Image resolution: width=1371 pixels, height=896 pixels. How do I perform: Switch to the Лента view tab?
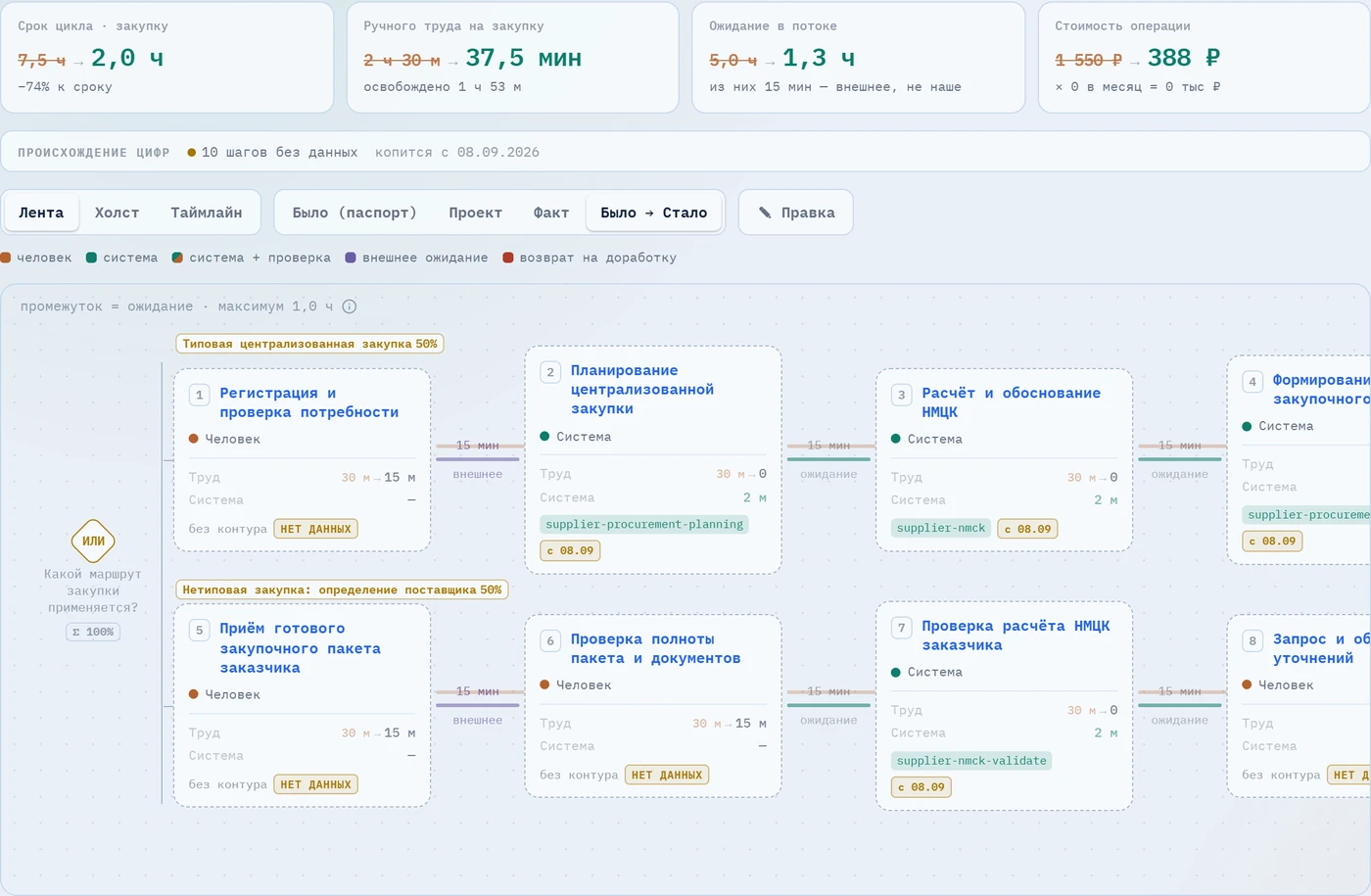pyautogui.click(x=41, y=212)
